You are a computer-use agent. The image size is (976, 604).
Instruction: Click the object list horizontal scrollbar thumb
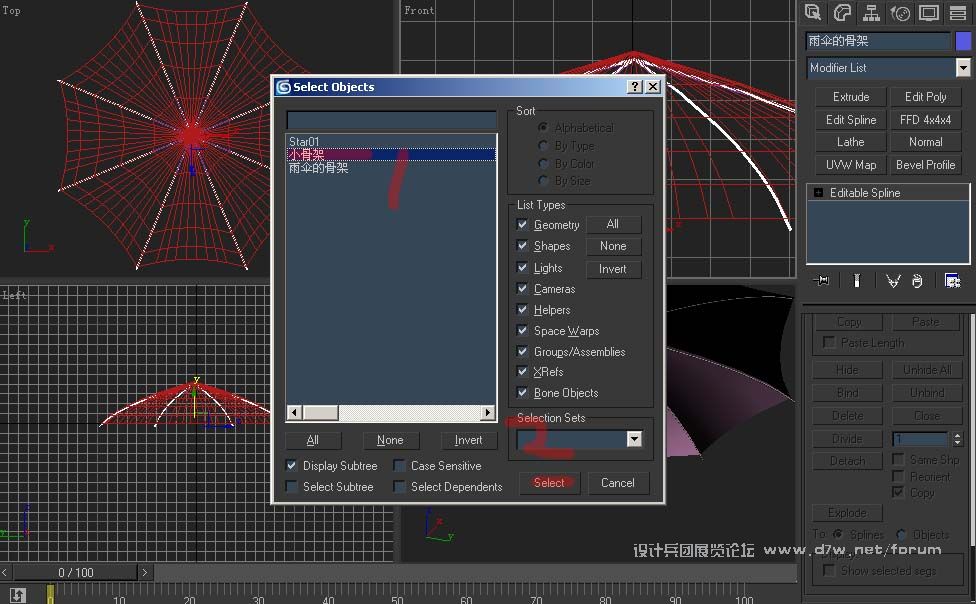click(321, 412)
